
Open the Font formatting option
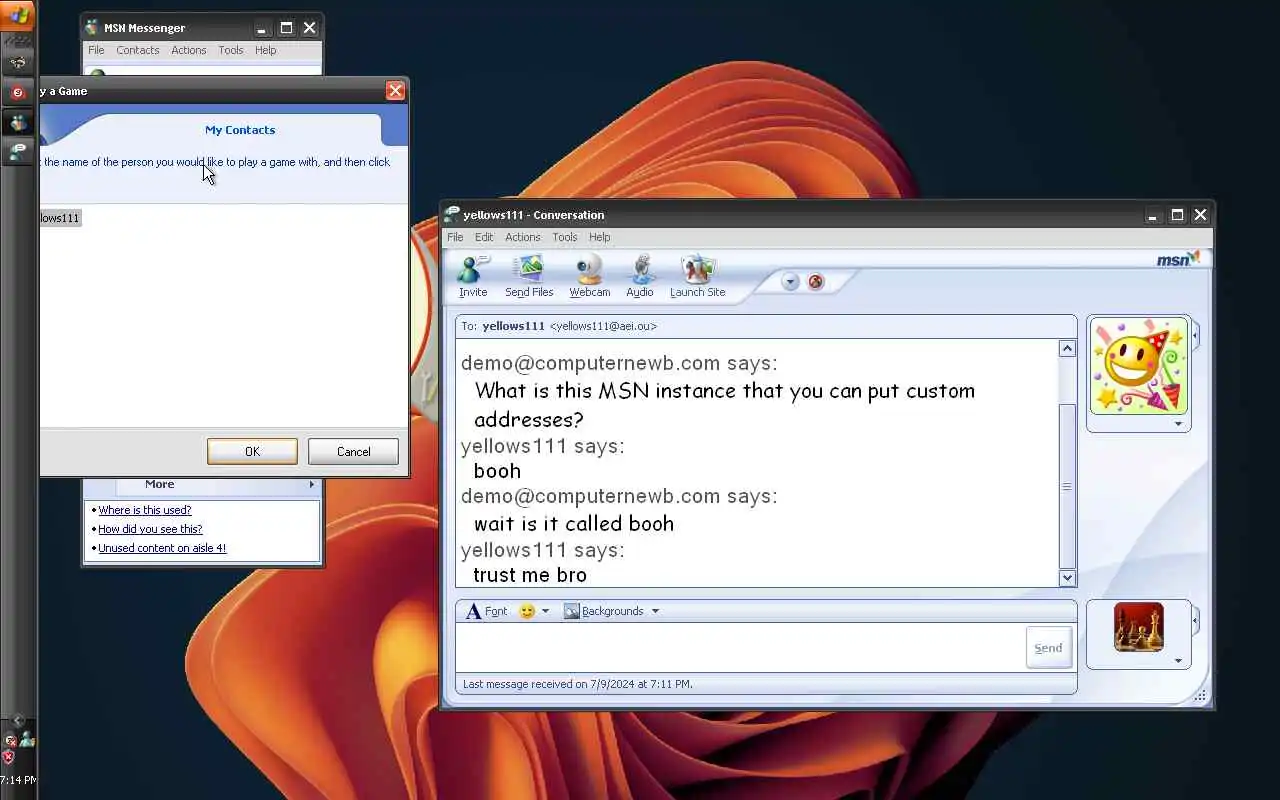(486, 611)
